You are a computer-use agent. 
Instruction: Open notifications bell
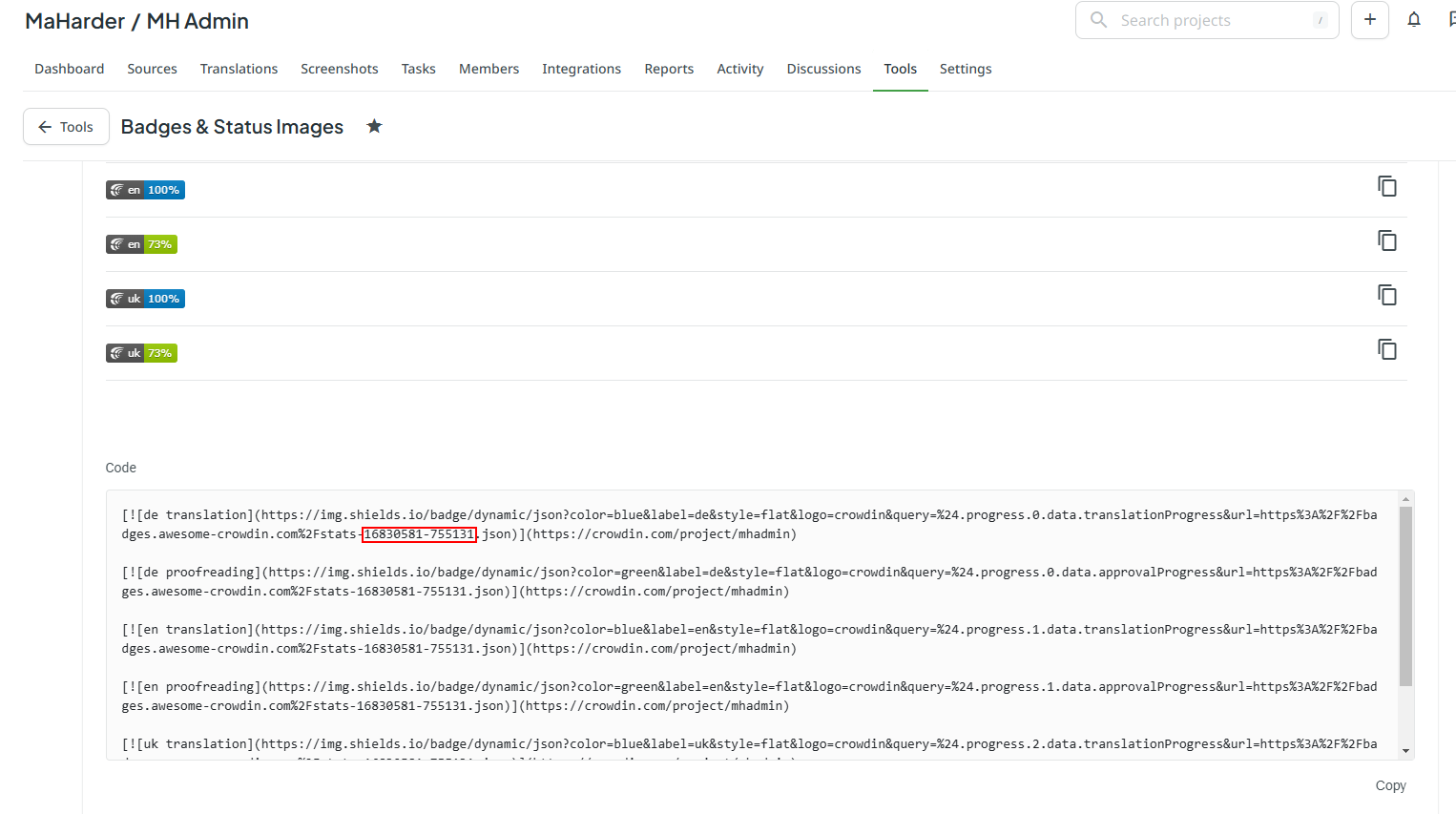(1414, 20)
